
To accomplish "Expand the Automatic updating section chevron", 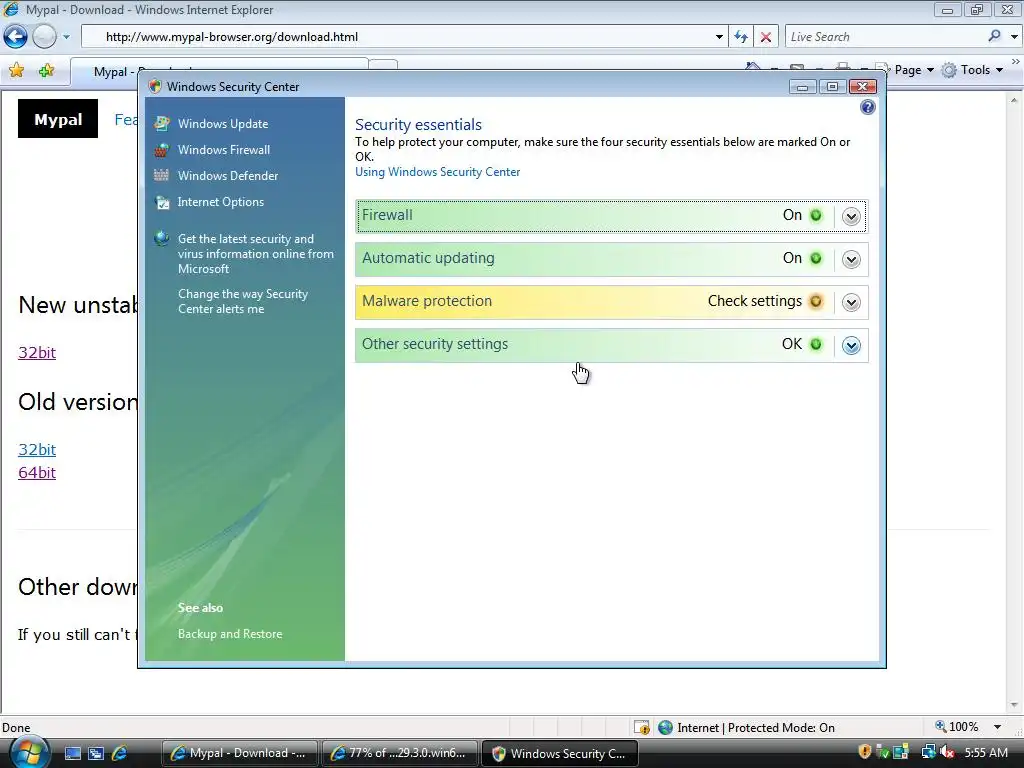I will [x=851, y=259].
